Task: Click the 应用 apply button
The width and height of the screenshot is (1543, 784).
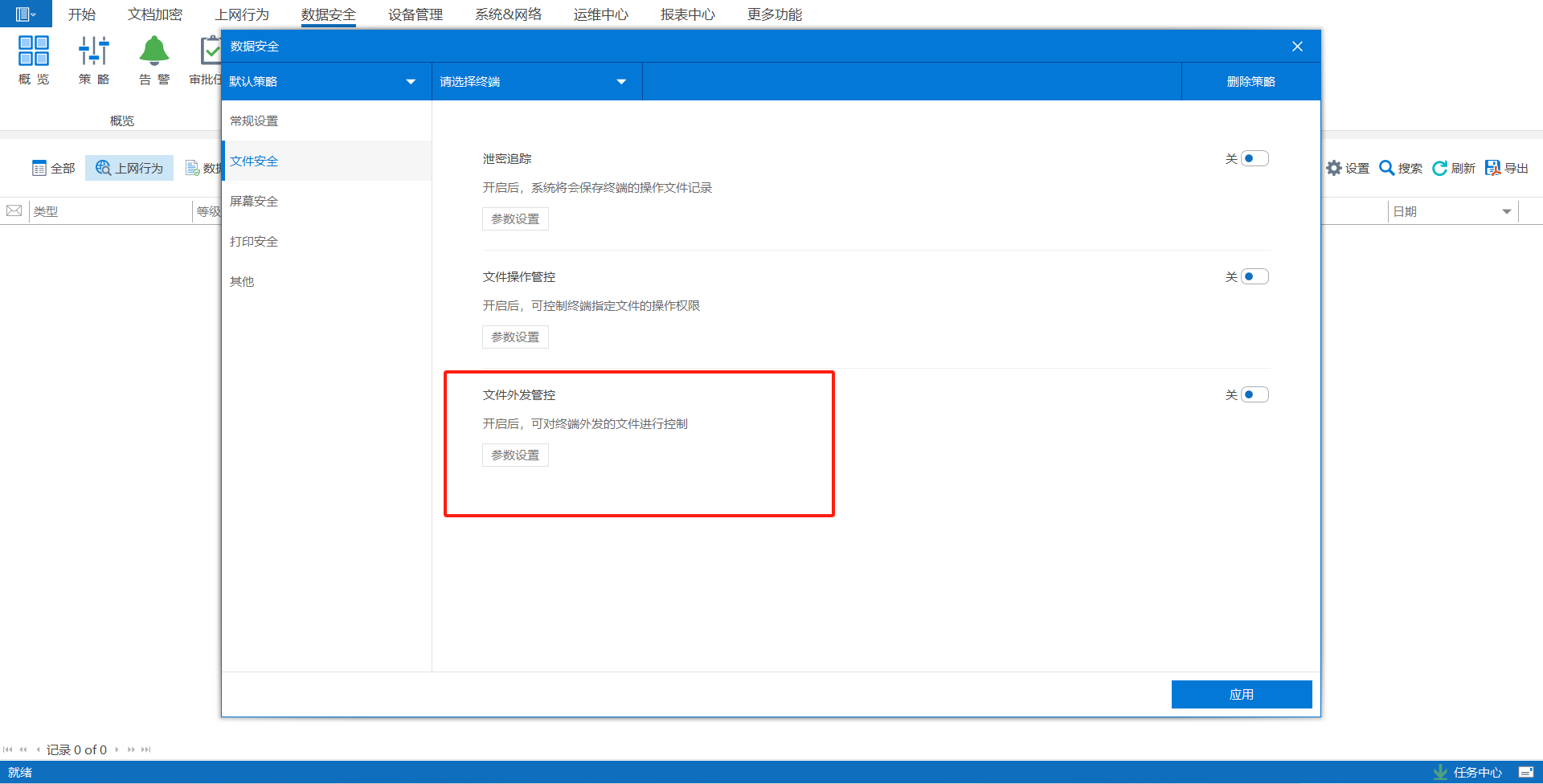Action: coord(1242,694)
